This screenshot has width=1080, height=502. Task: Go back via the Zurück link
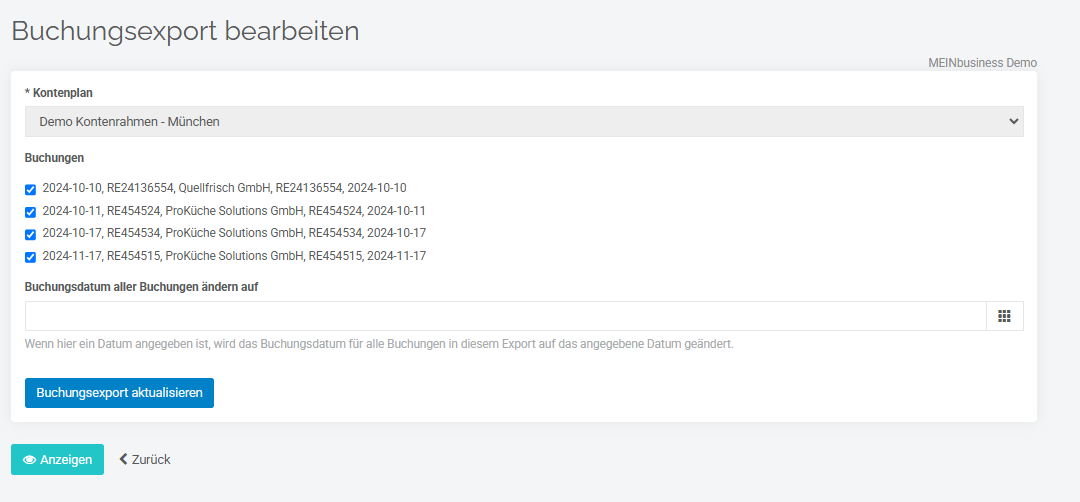click(145, 459)
